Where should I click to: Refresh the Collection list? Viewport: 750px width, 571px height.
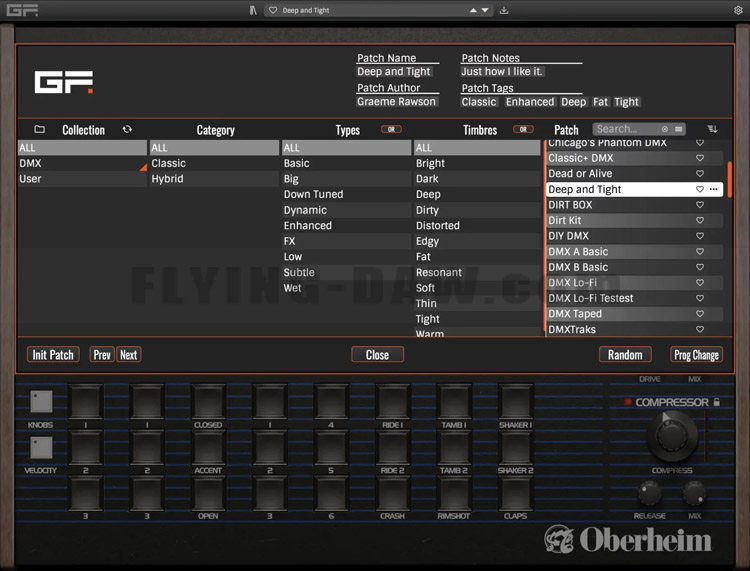point(127,129)
